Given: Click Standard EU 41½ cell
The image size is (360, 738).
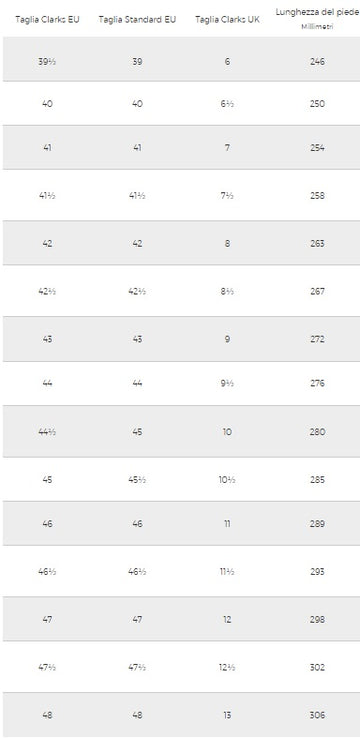Looking at the screenshot, I should tap(137, 195).
